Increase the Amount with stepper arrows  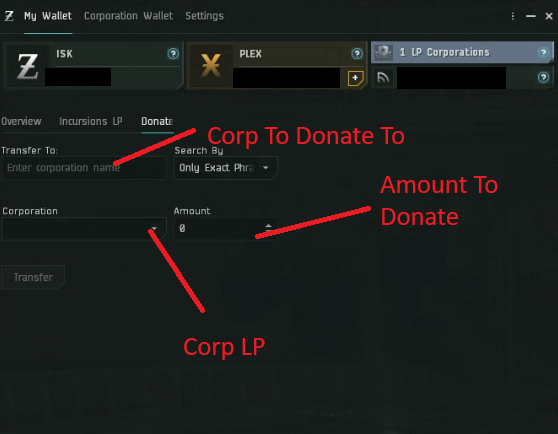point(268,225)
